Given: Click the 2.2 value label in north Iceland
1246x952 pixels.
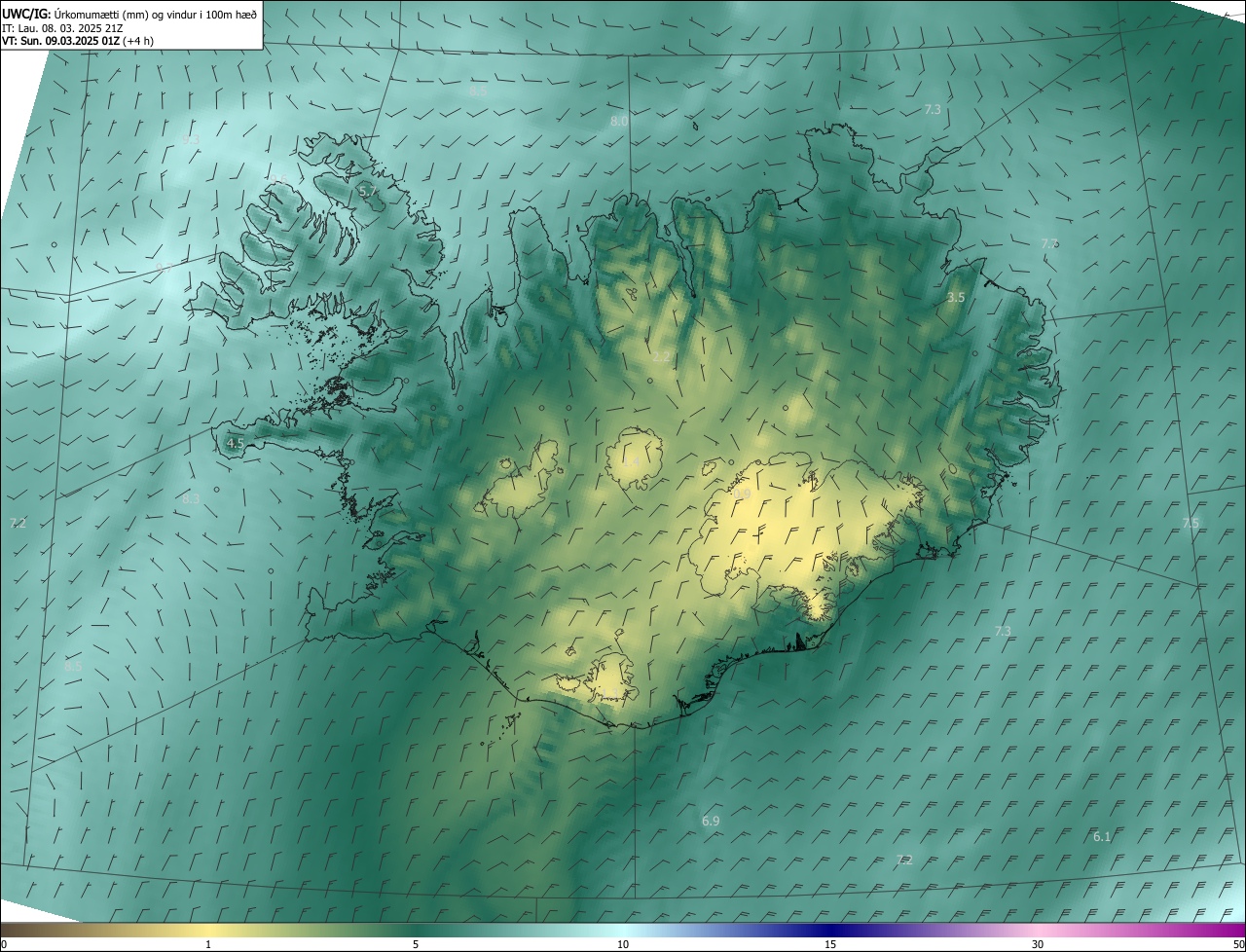Looking at the screenshot, I should pos(660,357).
